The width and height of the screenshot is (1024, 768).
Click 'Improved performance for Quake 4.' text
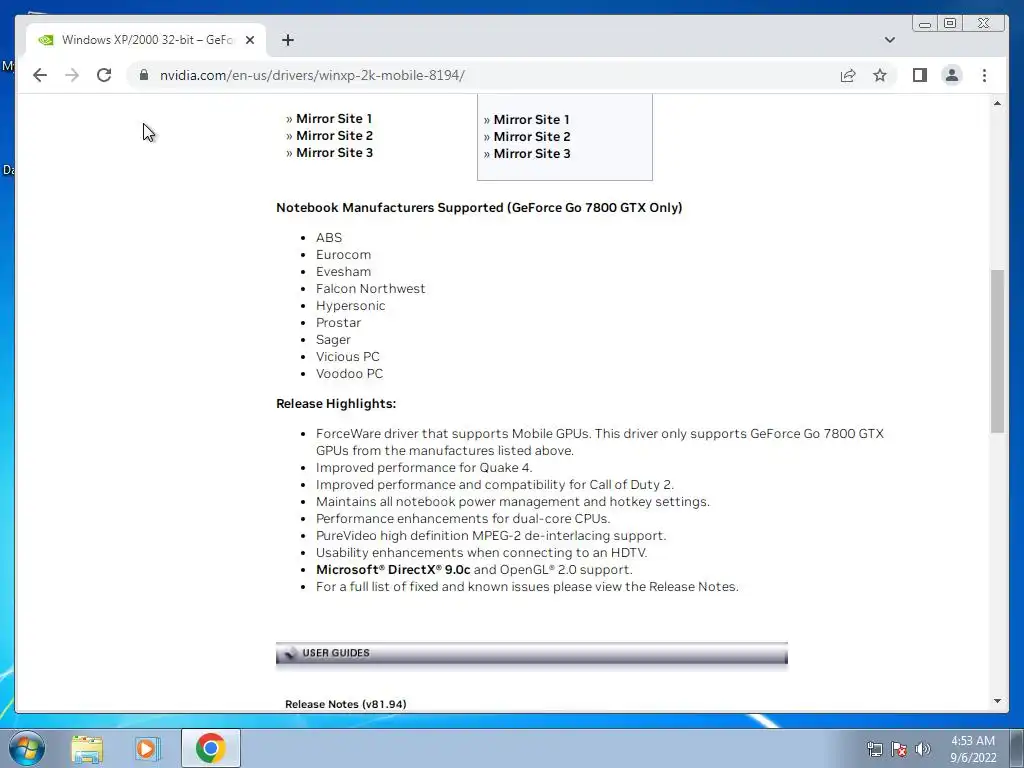[424, 468]
